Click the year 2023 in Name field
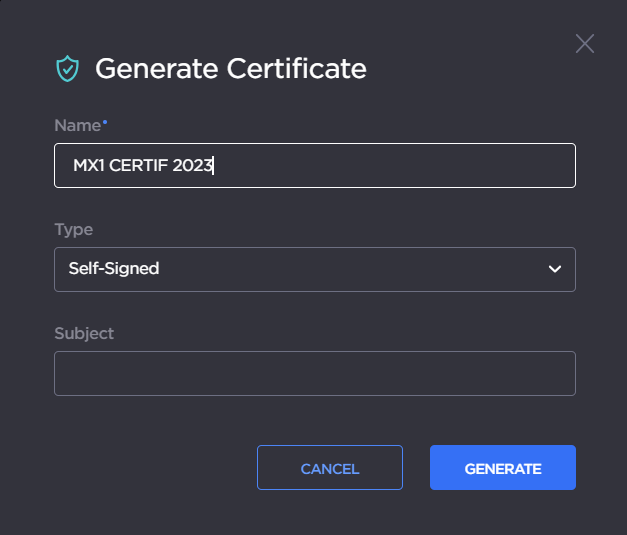 (193, 166)
